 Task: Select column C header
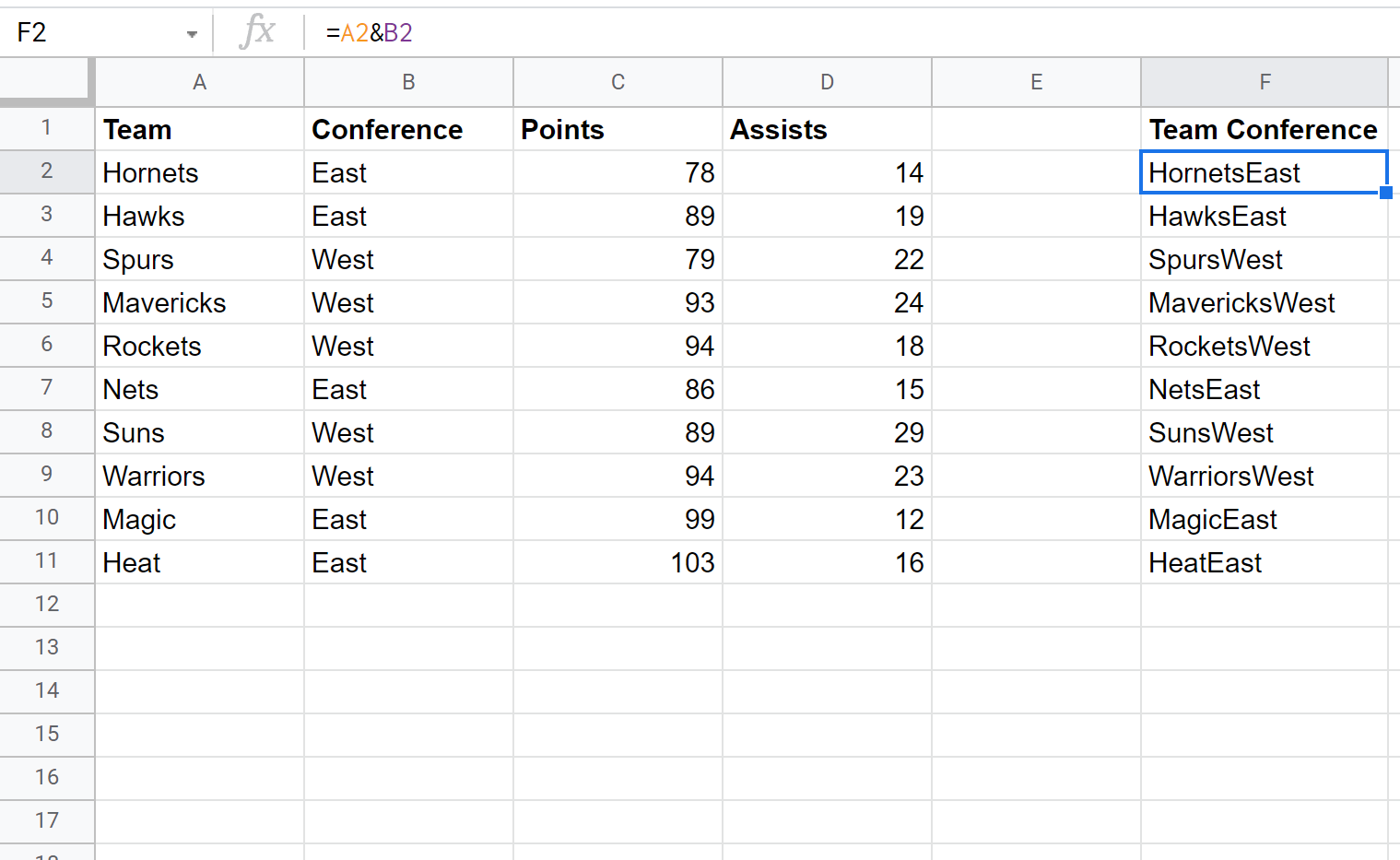tap(618, 82)
